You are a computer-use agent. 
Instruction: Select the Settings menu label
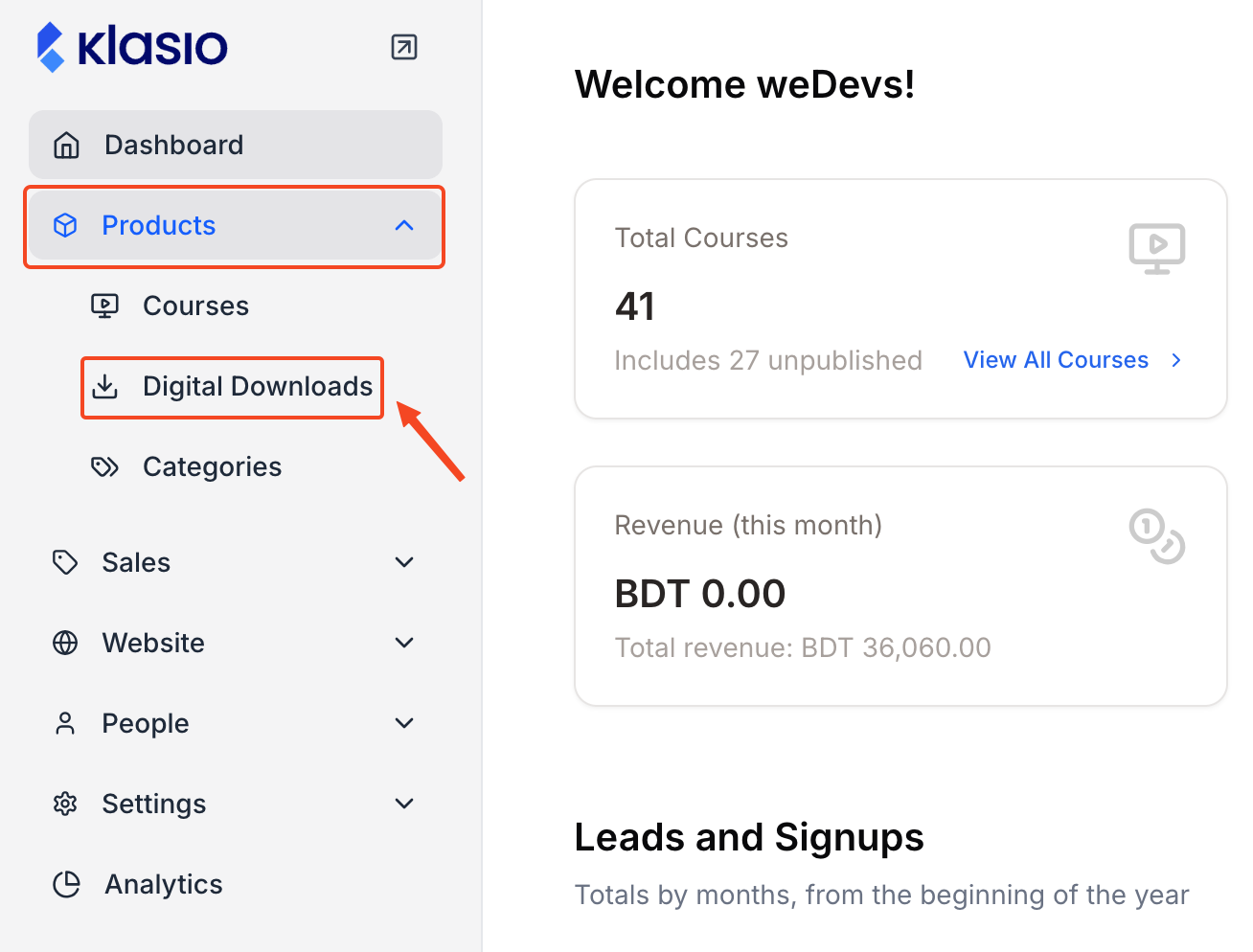click(154, 804)
